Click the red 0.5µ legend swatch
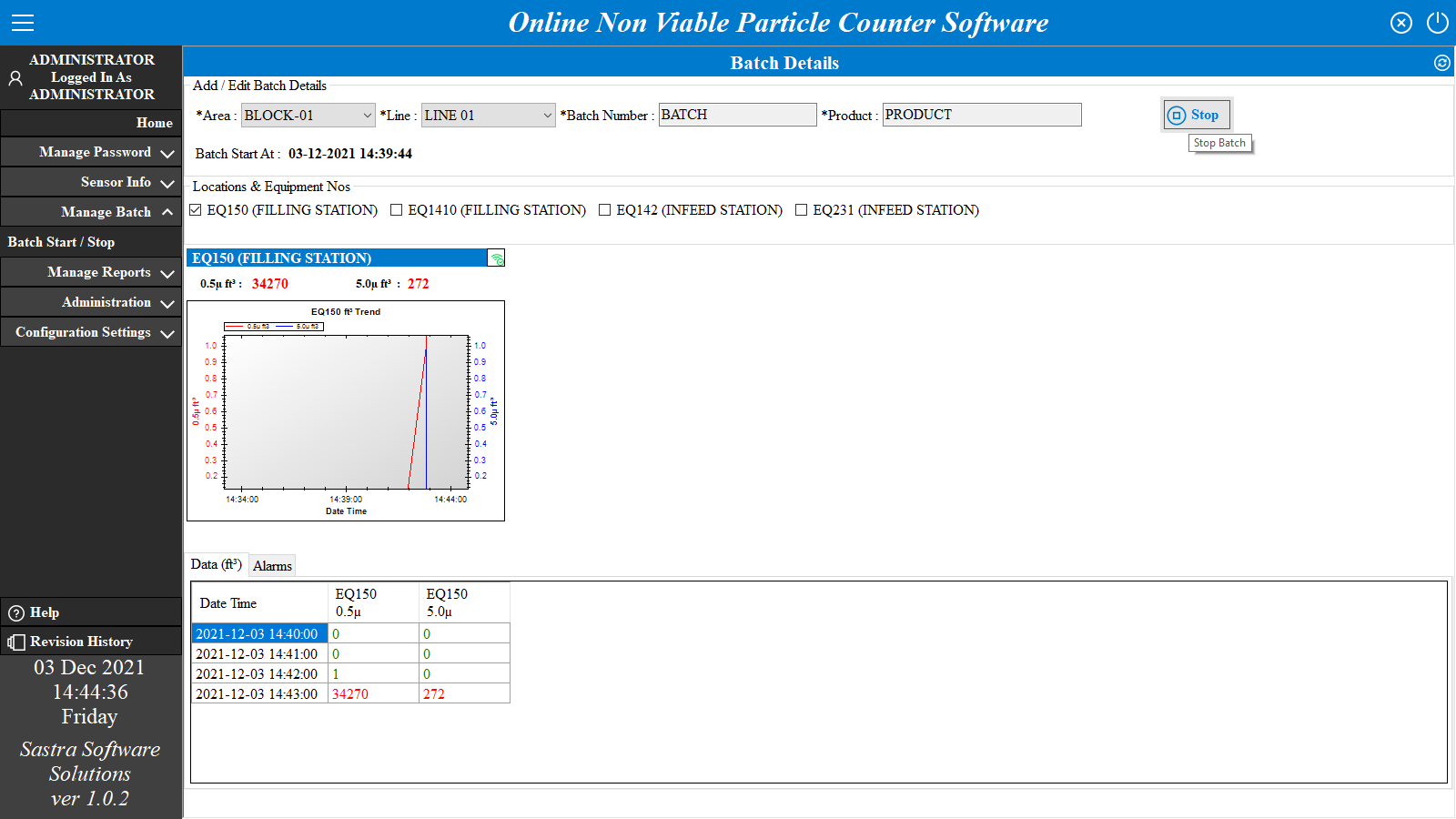 (236, 326)
